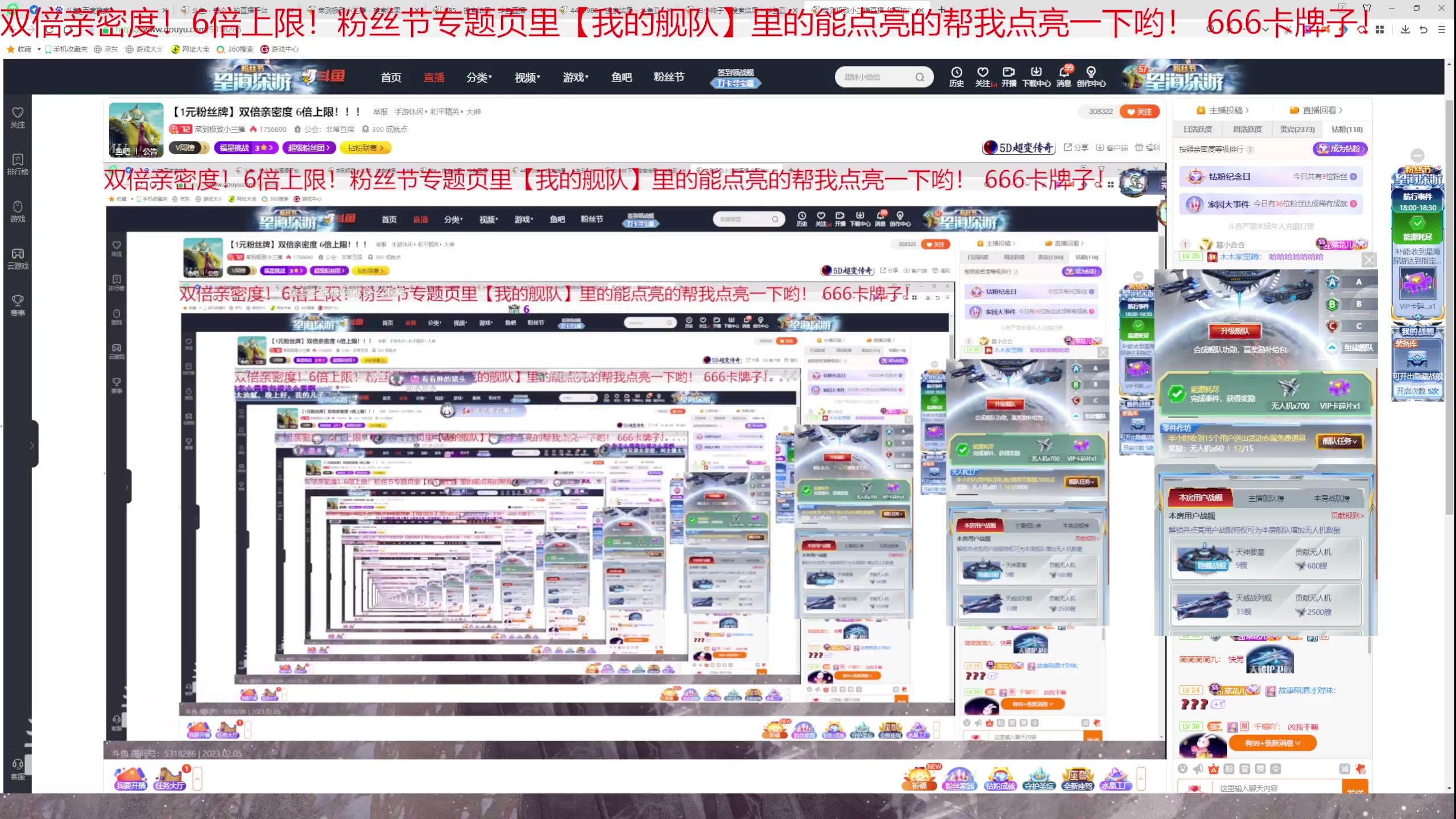The width and height of the screenshot is (1456, 819).
Task: Toggle the gift effects block icon in chat toolbar
Action: (x=1360, y=769)
